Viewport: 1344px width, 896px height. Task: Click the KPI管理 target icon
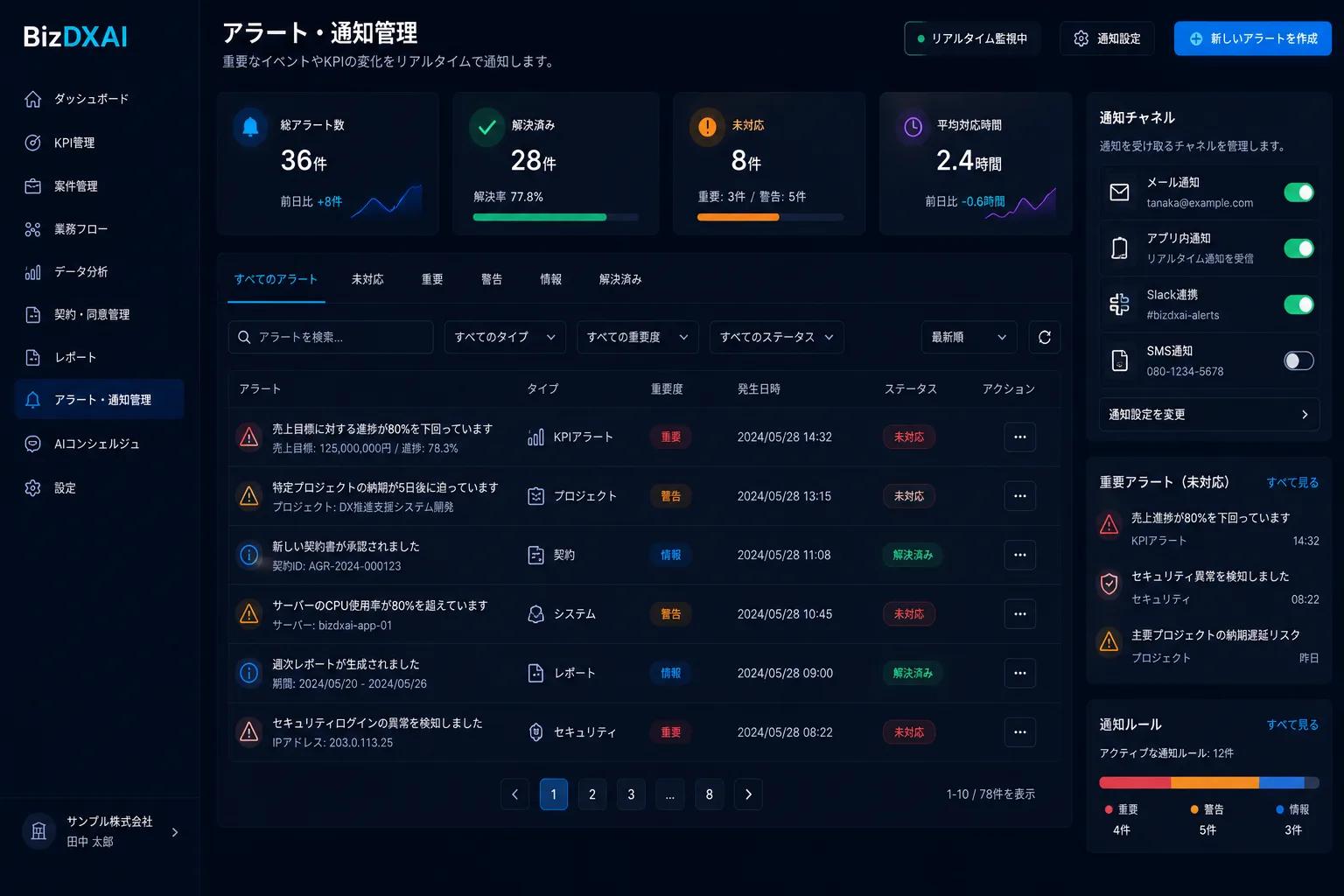33,143
